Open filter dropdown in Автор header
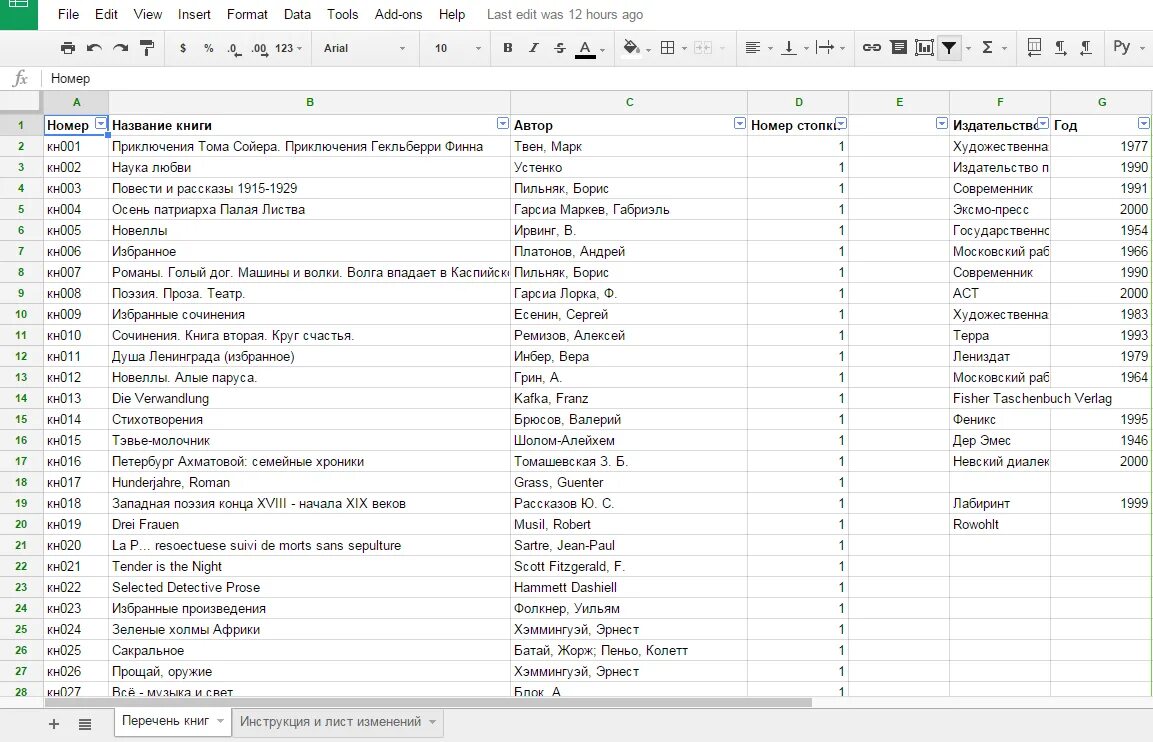The height and width of the screenshot is (742, 1153). 740,124
